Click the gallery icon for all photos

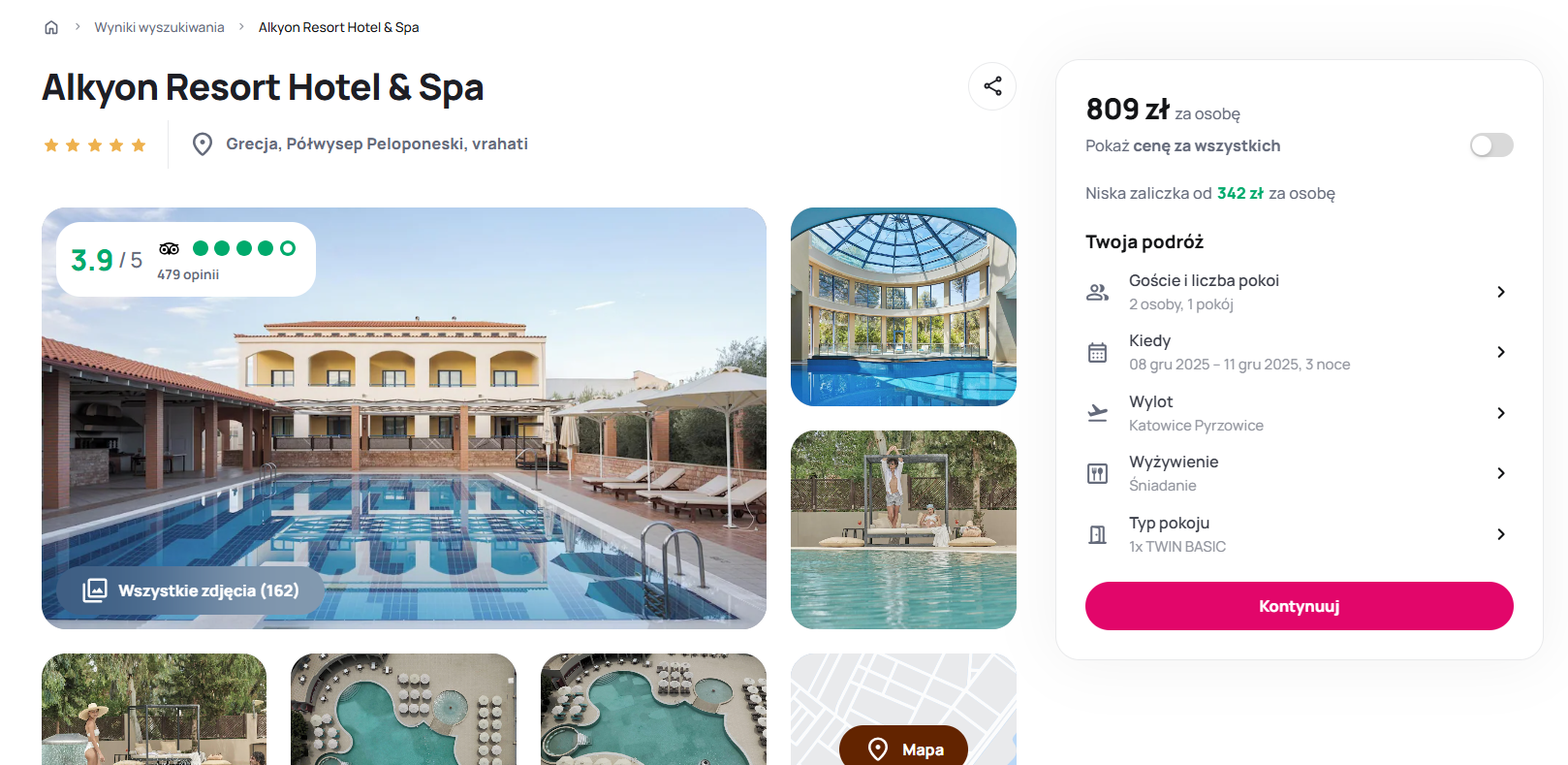click(95, 590)
